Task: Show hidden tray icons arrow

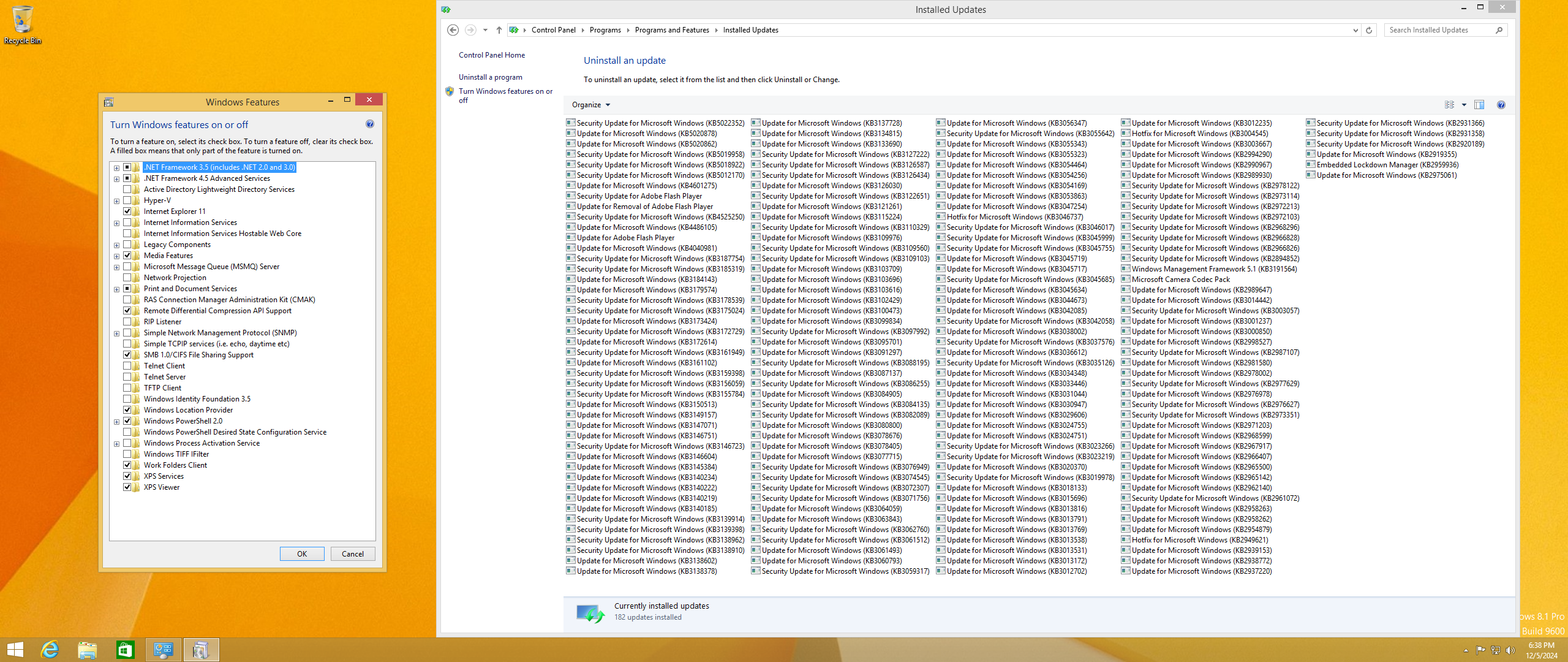Action: point(1466,650)
